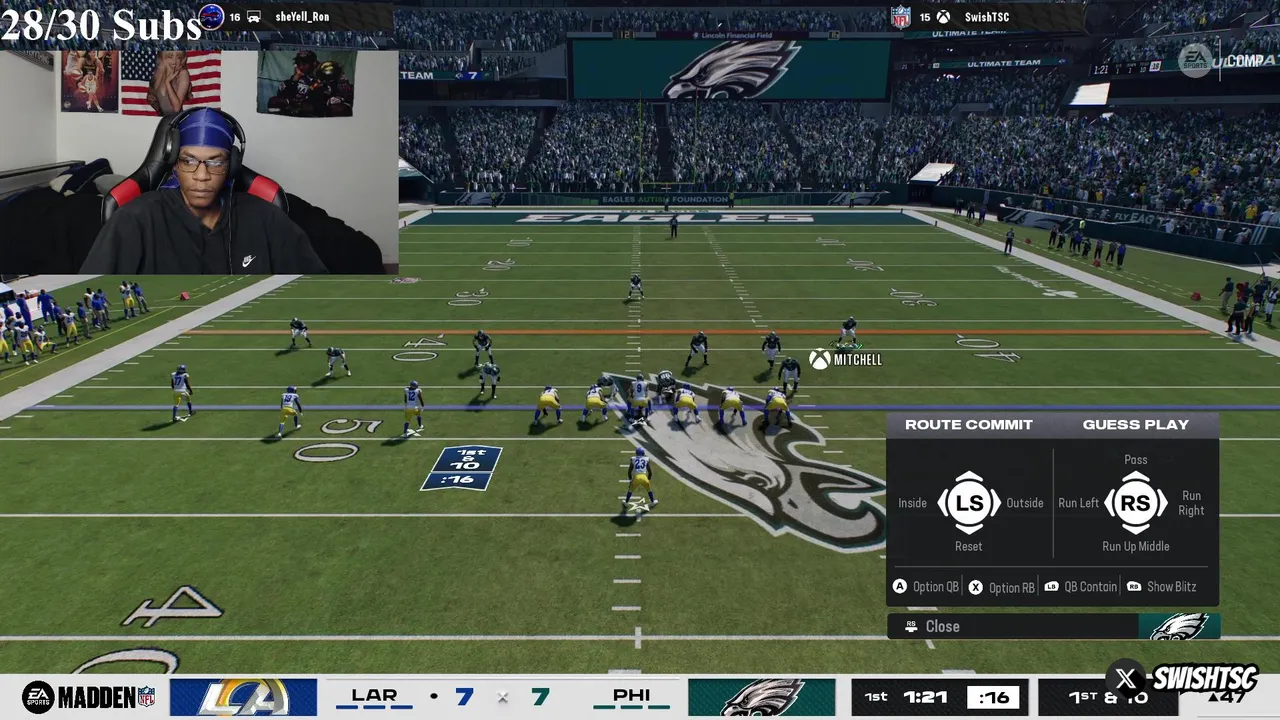This screenshot has width=1280, height=720.
Task: Click the Xbox icon beside SwishTSC
Action: point(943,17)
